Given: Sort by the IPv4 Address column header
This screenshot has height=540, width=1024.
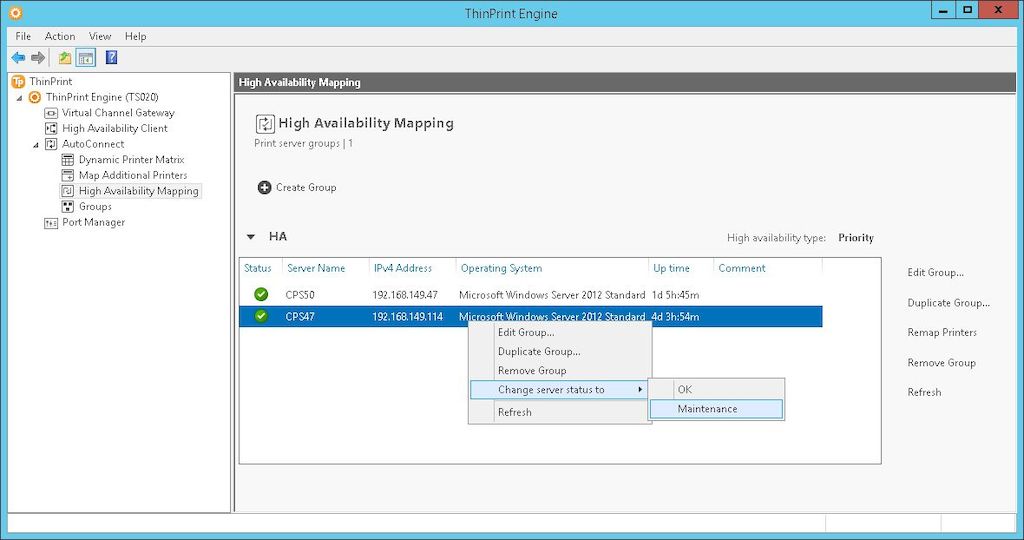Looking at the screenshot, I should point(403,268).
